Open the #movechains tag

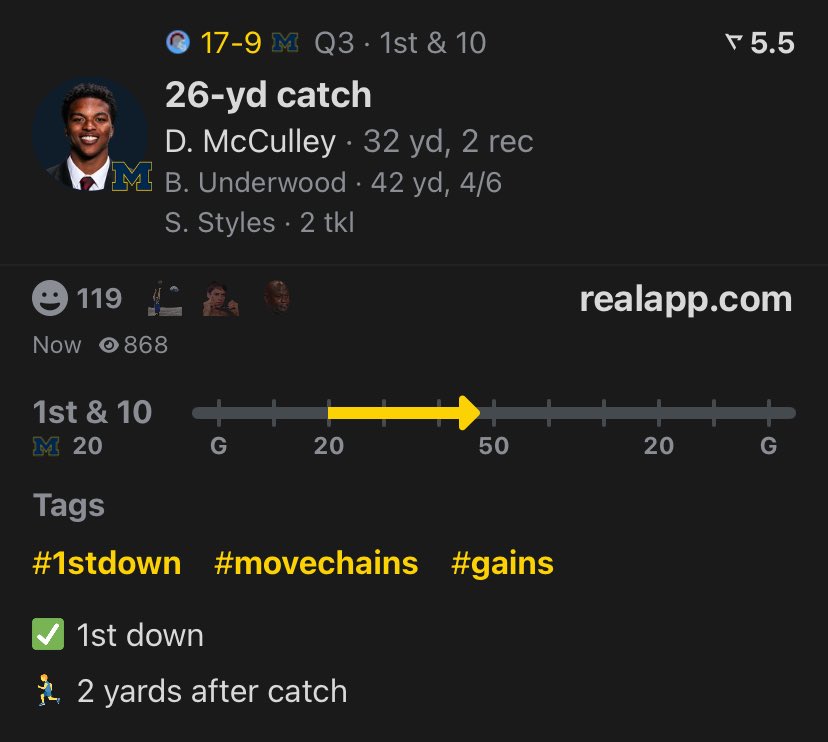316,563
